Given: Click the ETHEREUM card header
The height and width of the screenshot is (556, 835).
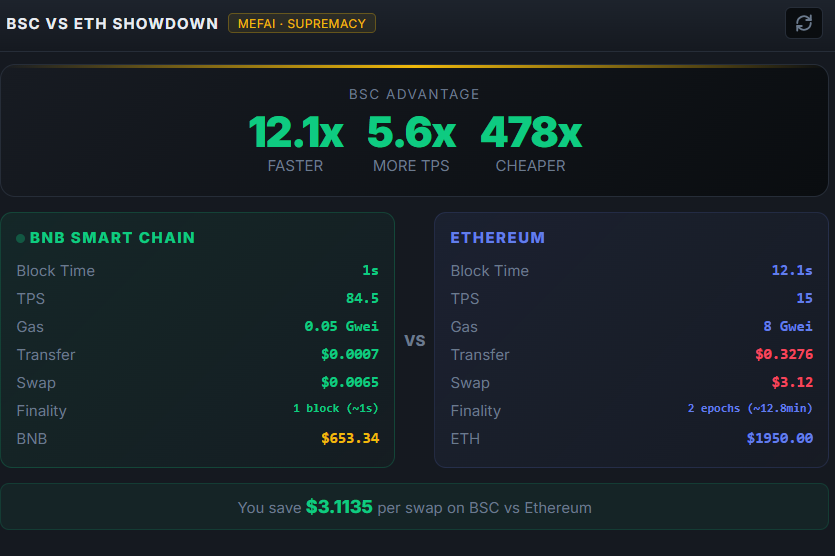Looking at the screenshot, I should 497,238.
